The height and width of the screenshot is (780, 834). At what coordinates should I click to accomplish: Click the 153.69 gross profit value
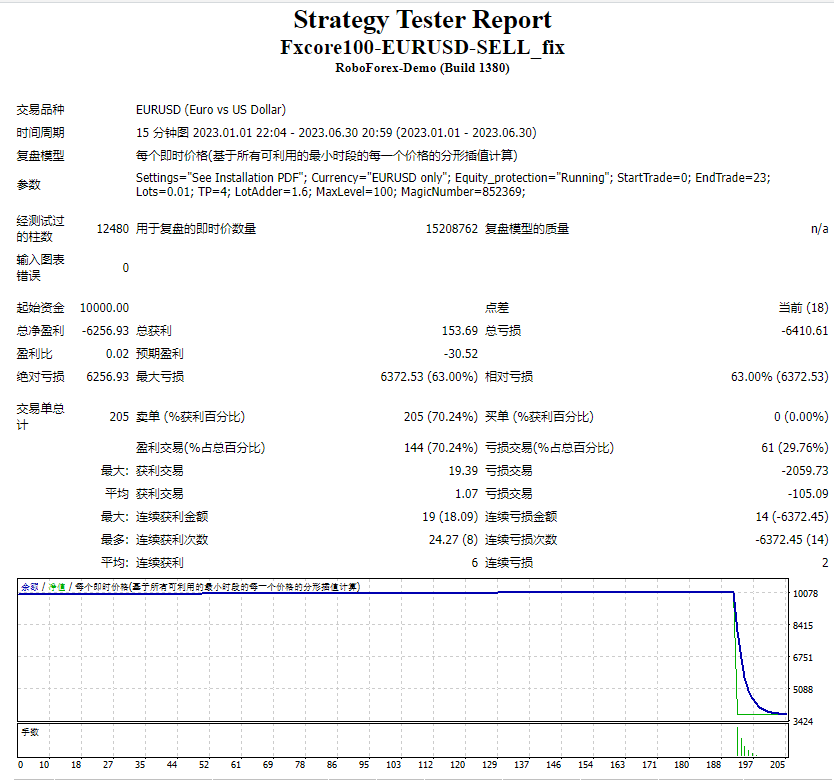click(x=460, y=331)
